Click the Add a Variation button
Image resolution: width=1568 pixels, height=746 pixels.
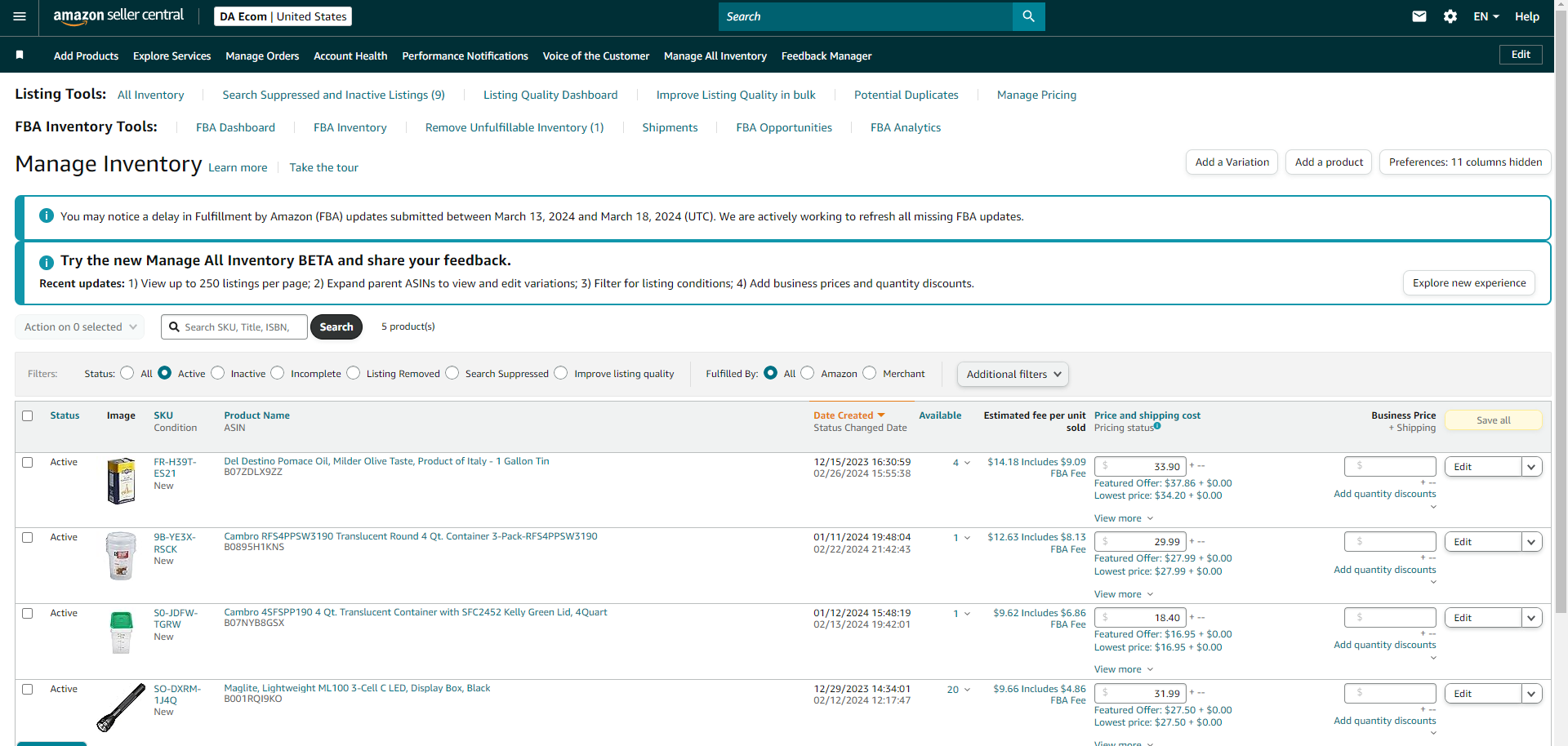pos(1232,162)
